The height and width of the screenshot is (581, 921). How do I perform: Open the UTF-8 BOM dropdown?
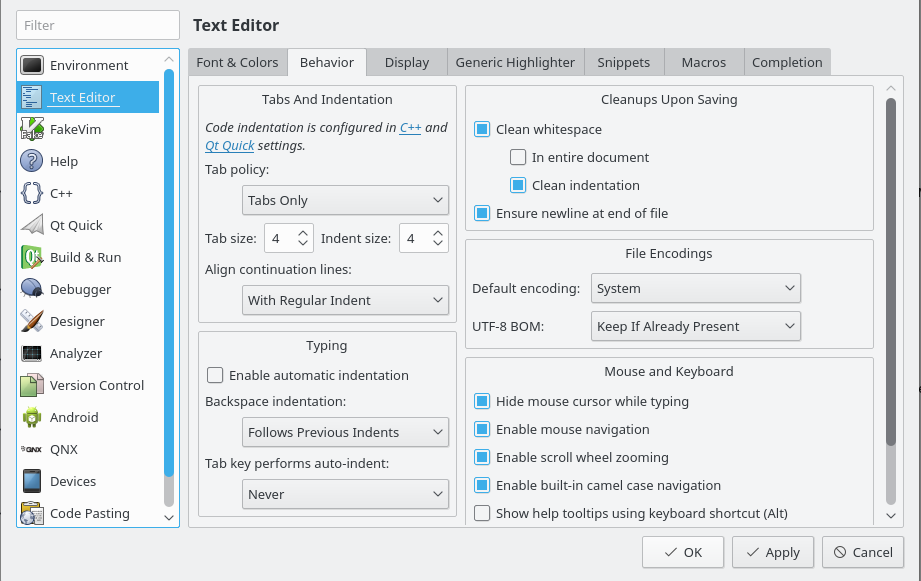695,326
